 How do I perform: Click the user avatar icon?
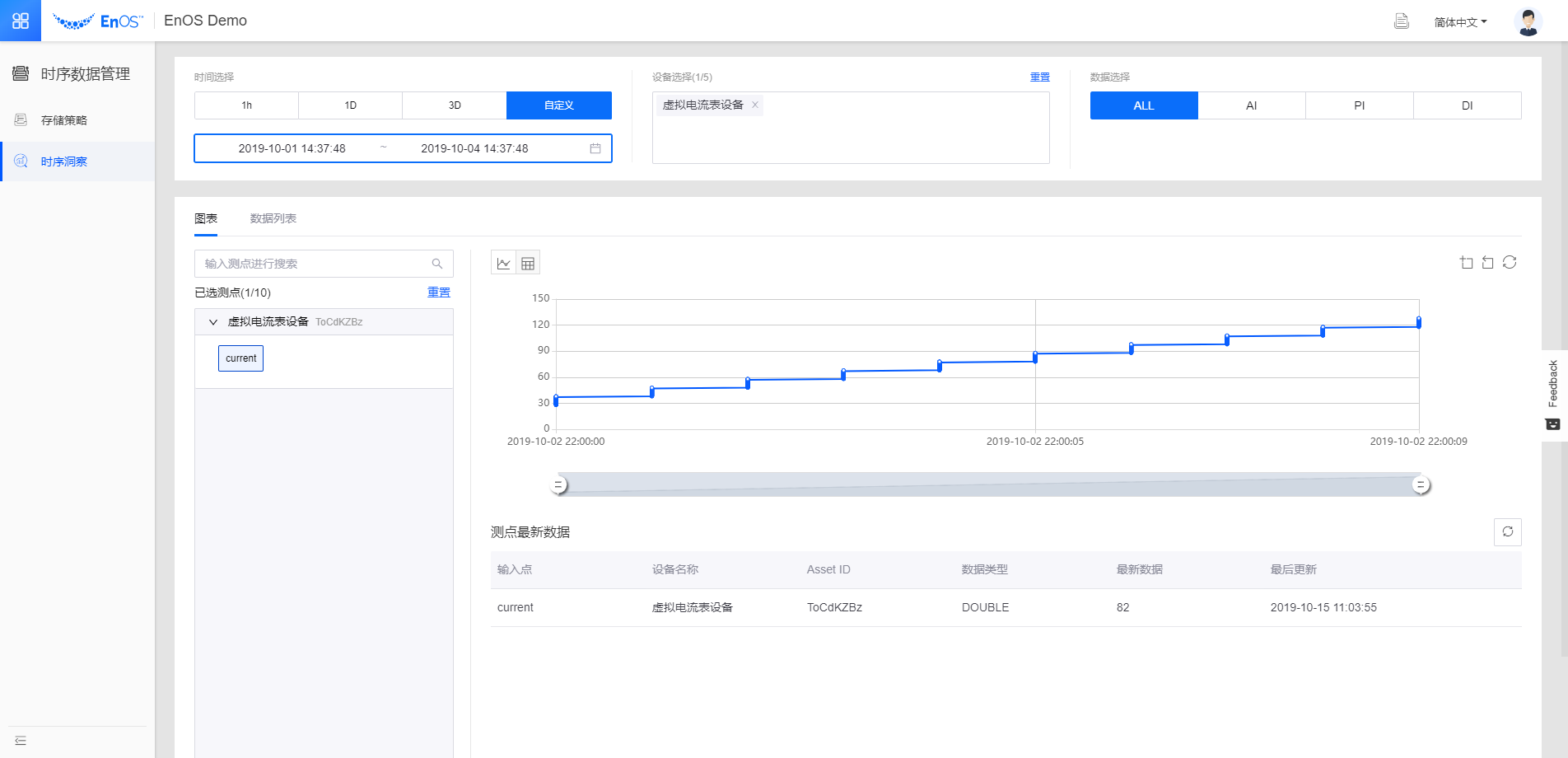click(1528, 21)
